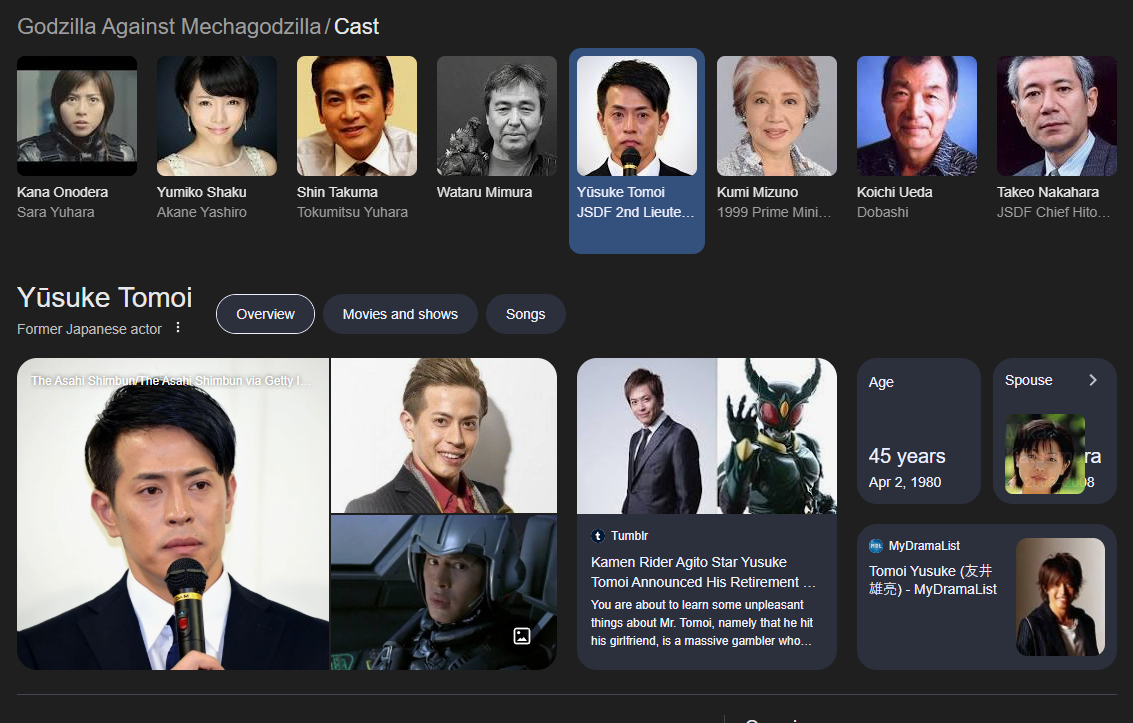Select Wataru Mimura cast photo
Screen dimensions: 1133x723
[497, 116]
